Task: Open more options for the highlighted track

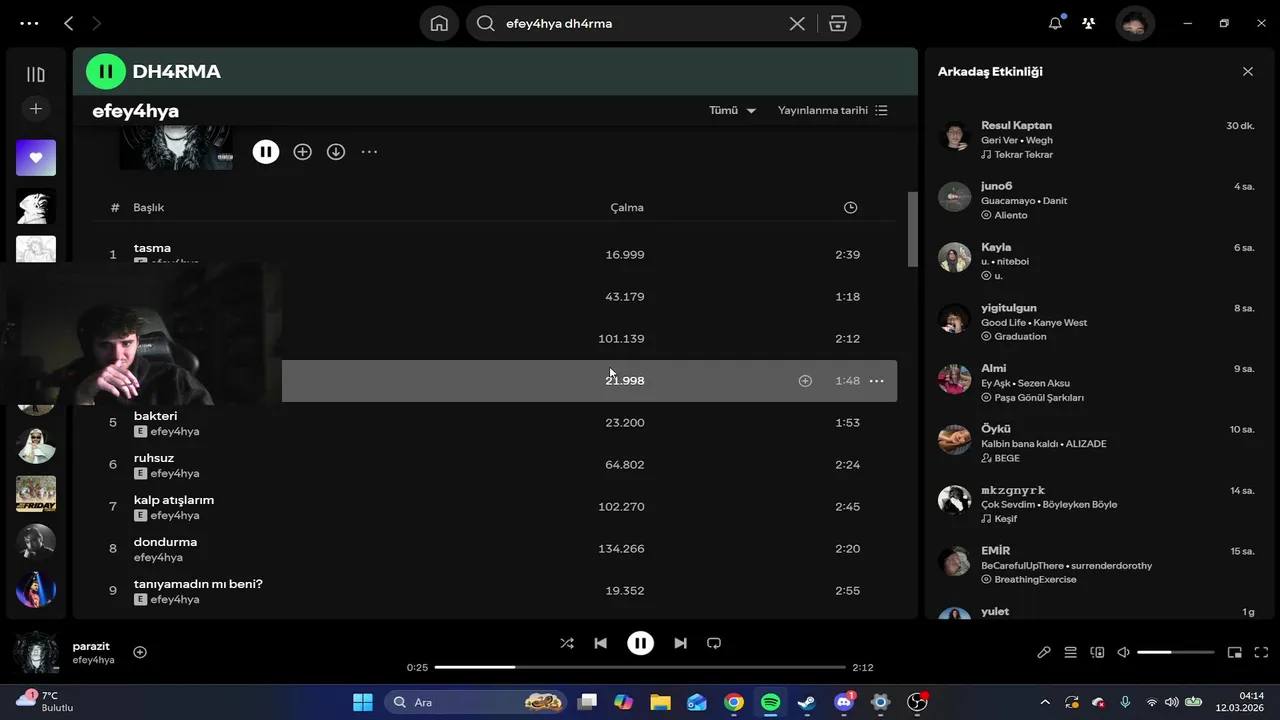Action: coord(876,381)
